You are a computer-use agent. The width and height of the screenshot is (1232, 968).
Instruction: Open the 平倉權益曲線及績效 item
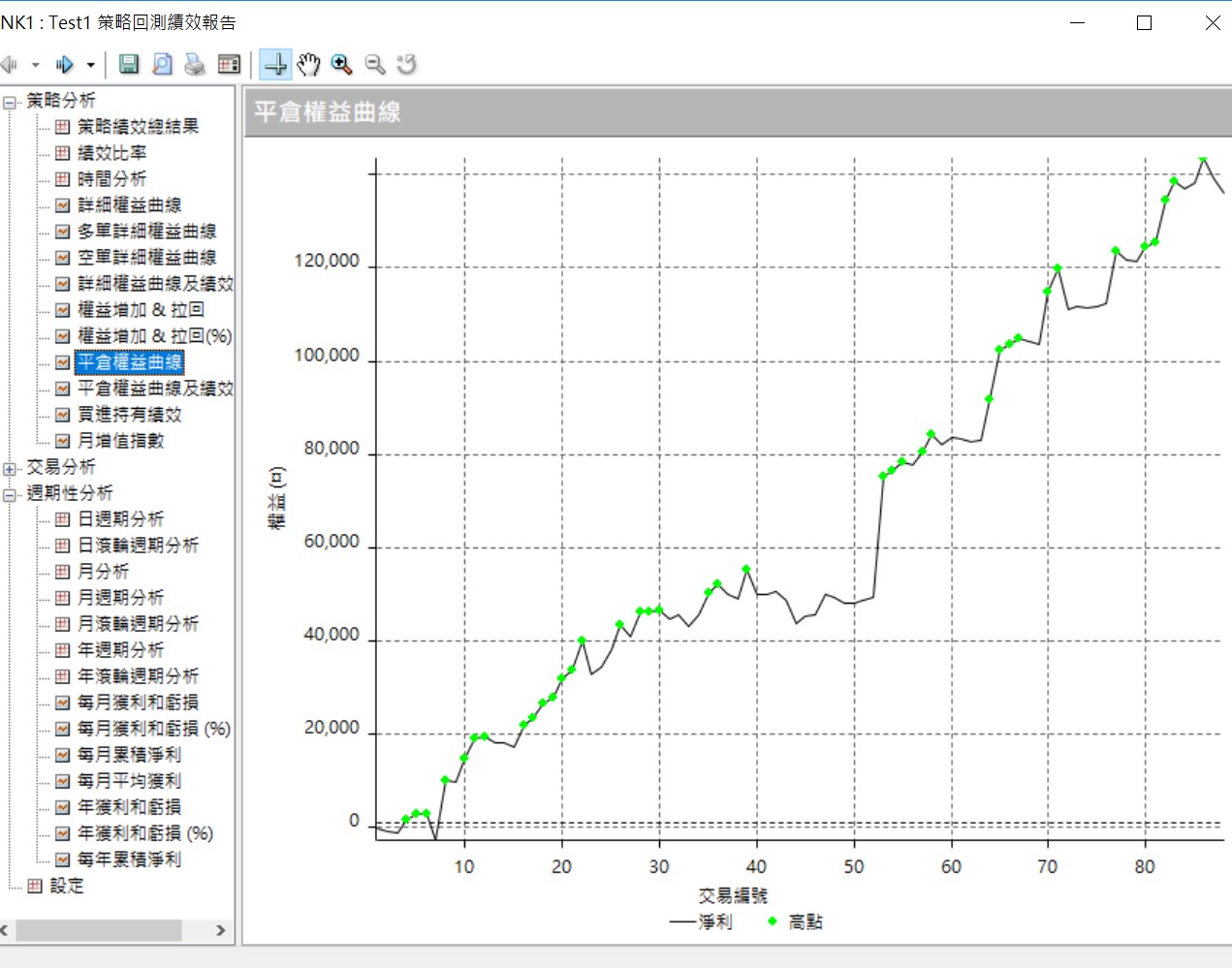click(155, 388)
